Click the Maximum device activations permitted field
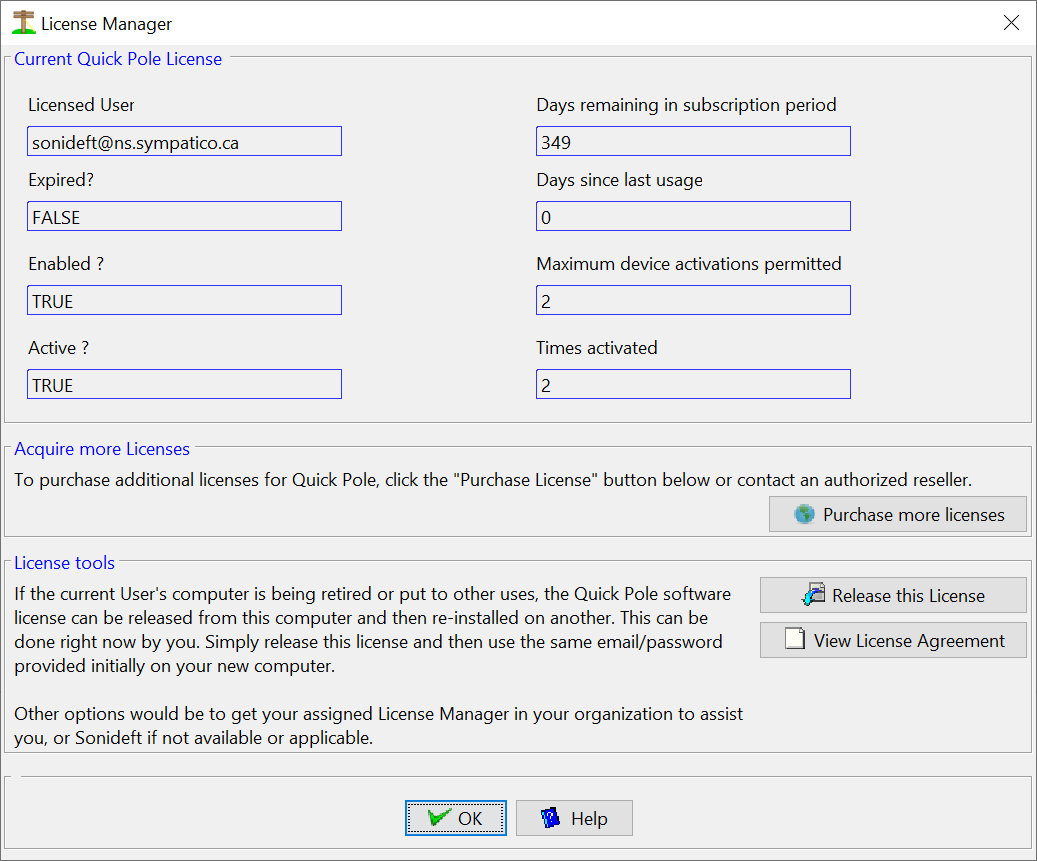Image resolution: width=1037 pixels, height=861 pixels. 693,300
